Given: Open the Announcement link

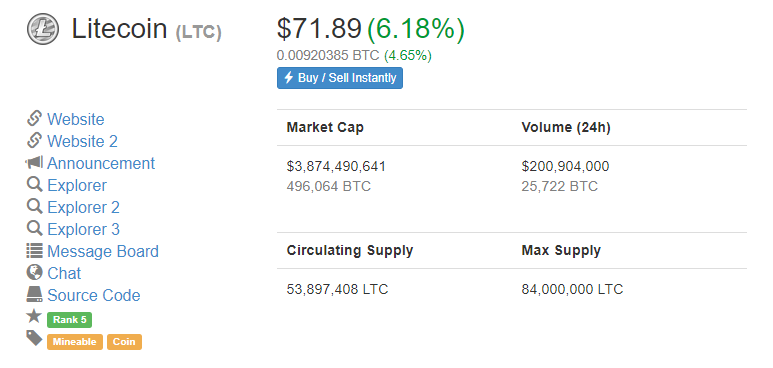Looking at the screenshot, I should (101, 163).
